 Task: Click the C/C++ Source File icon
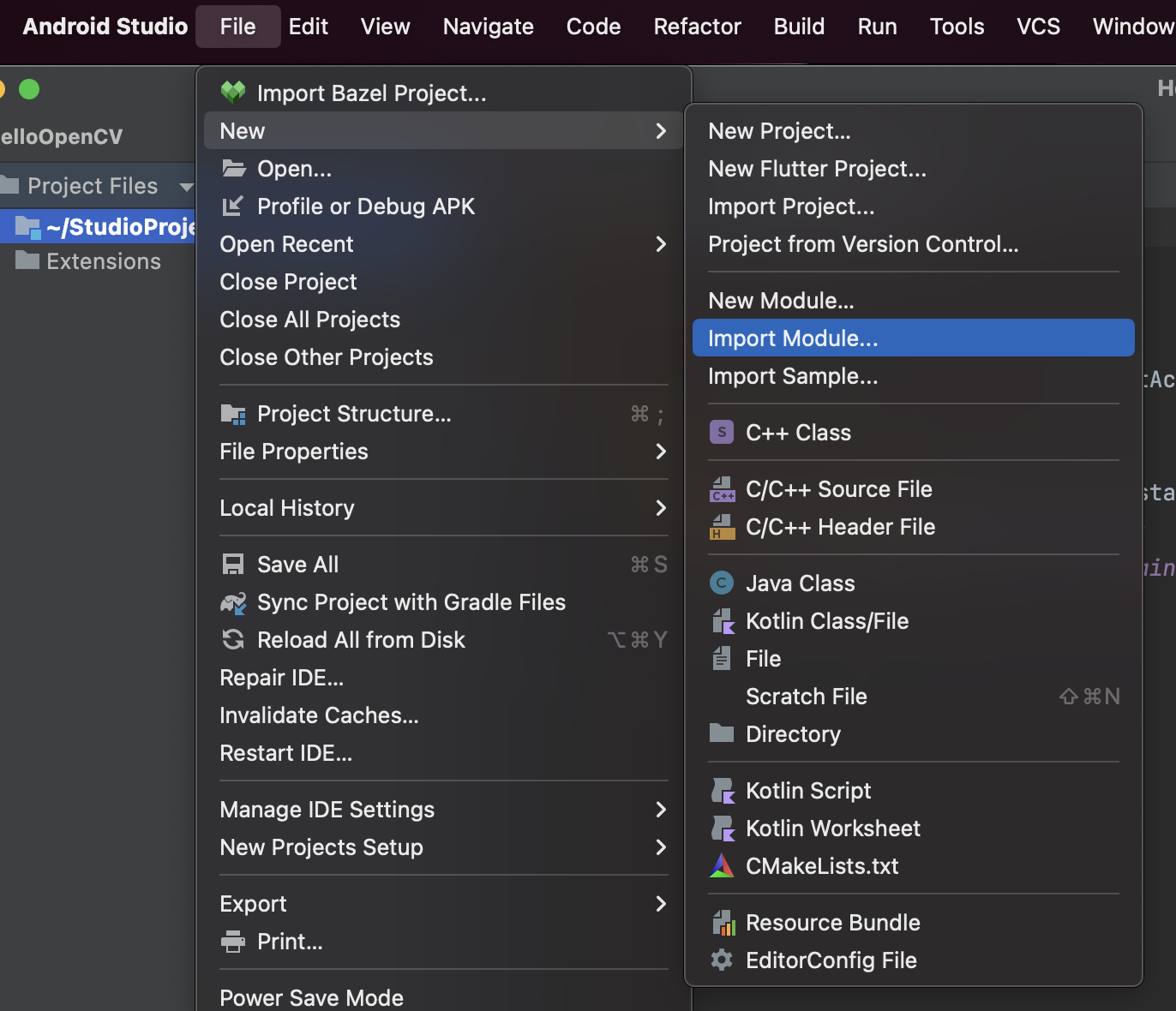723,489
